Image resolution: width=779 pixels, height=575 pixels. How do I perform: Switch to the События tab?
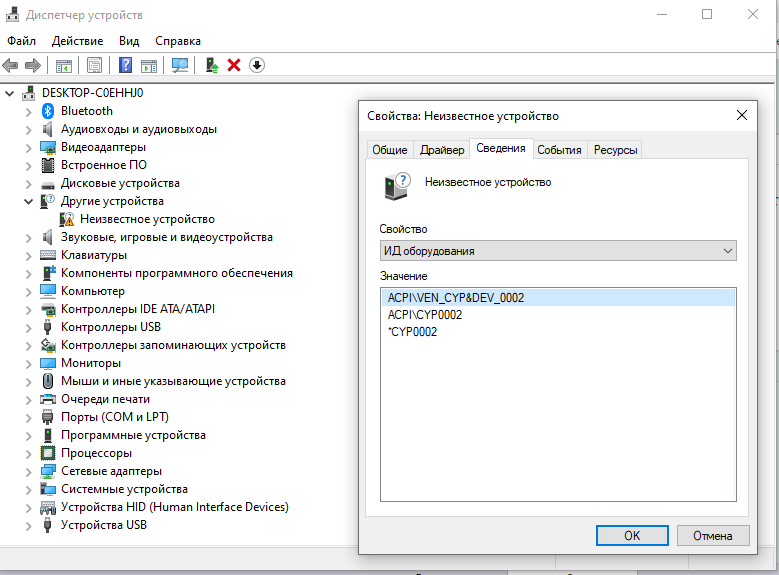559,150
